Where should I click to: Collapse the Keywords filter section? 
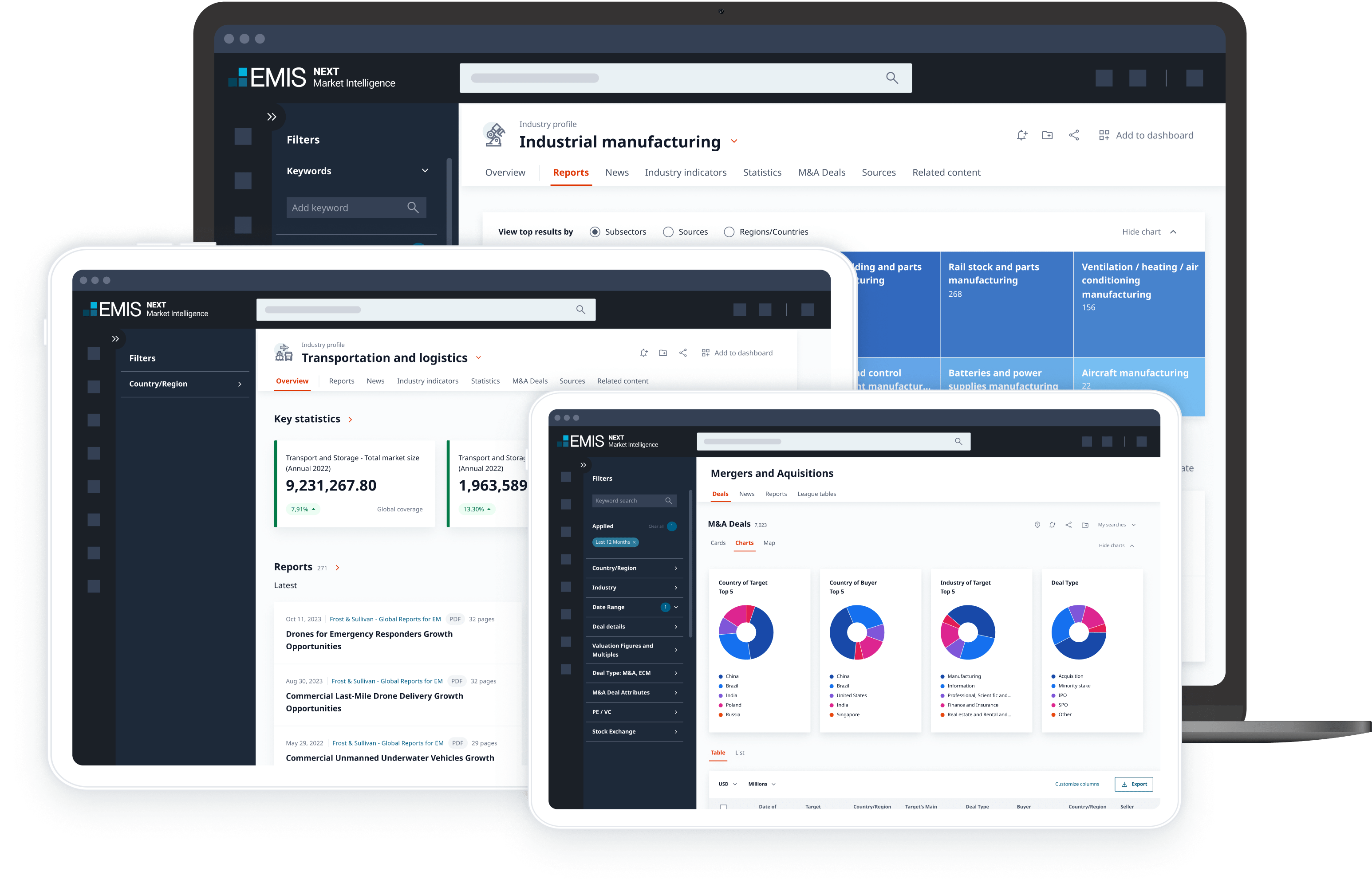(x=425, y=171)
